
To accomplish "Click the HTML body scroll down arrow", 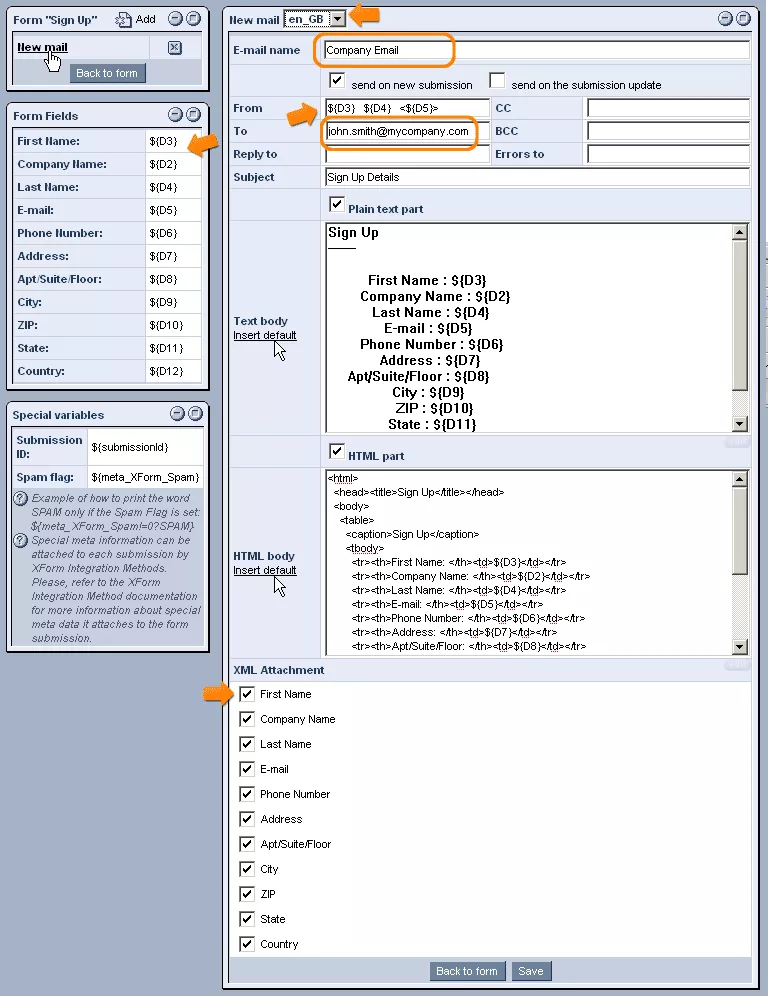I will point(739,647).
